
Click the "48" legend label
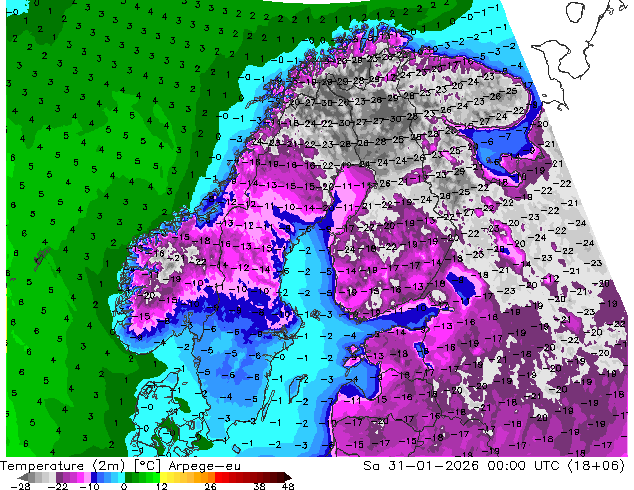click(x=288, y=486)
